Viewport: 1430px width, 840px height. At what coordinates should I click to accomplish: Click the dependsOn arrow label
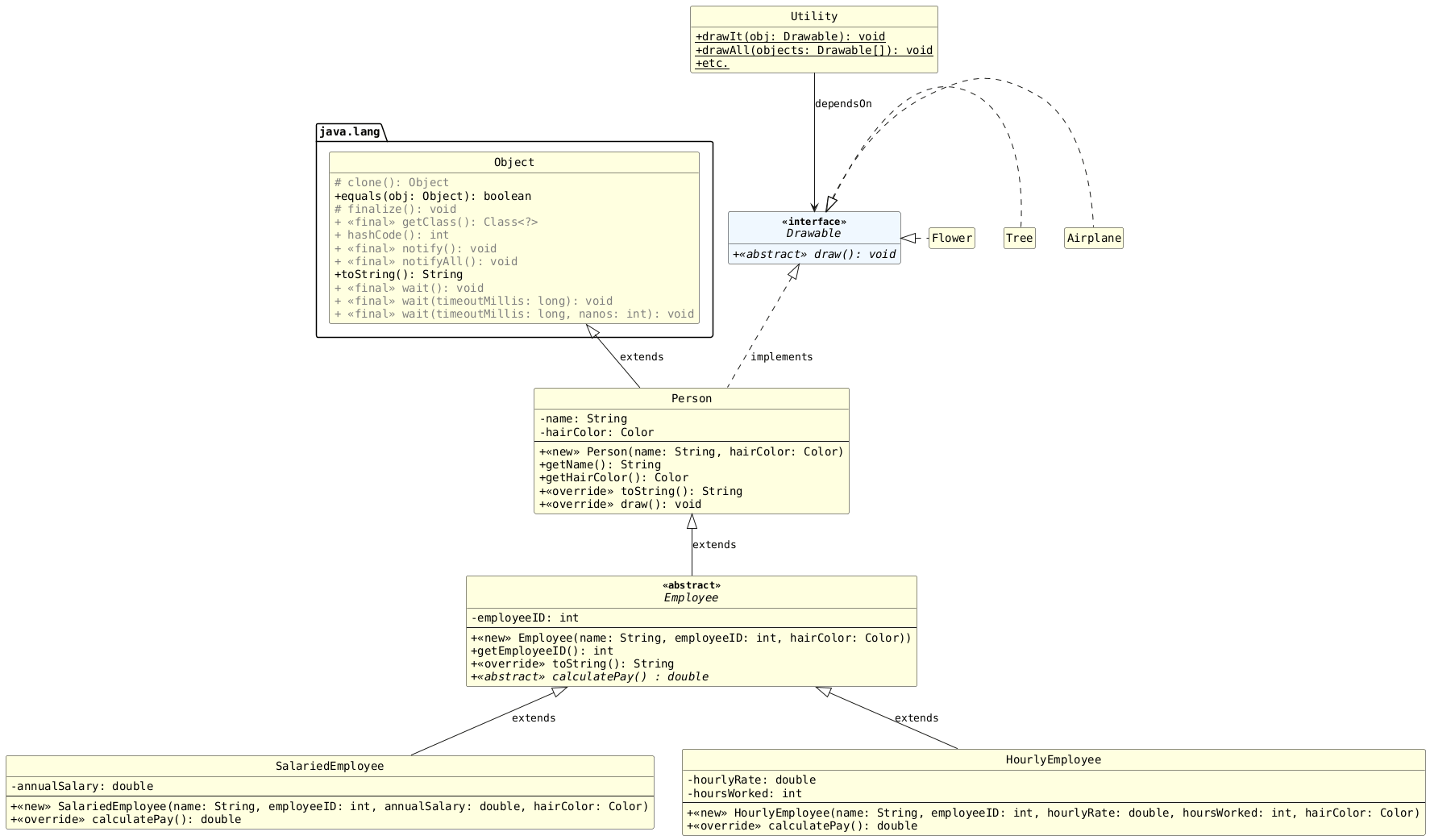pyautogui.click(x=842, y=104)
